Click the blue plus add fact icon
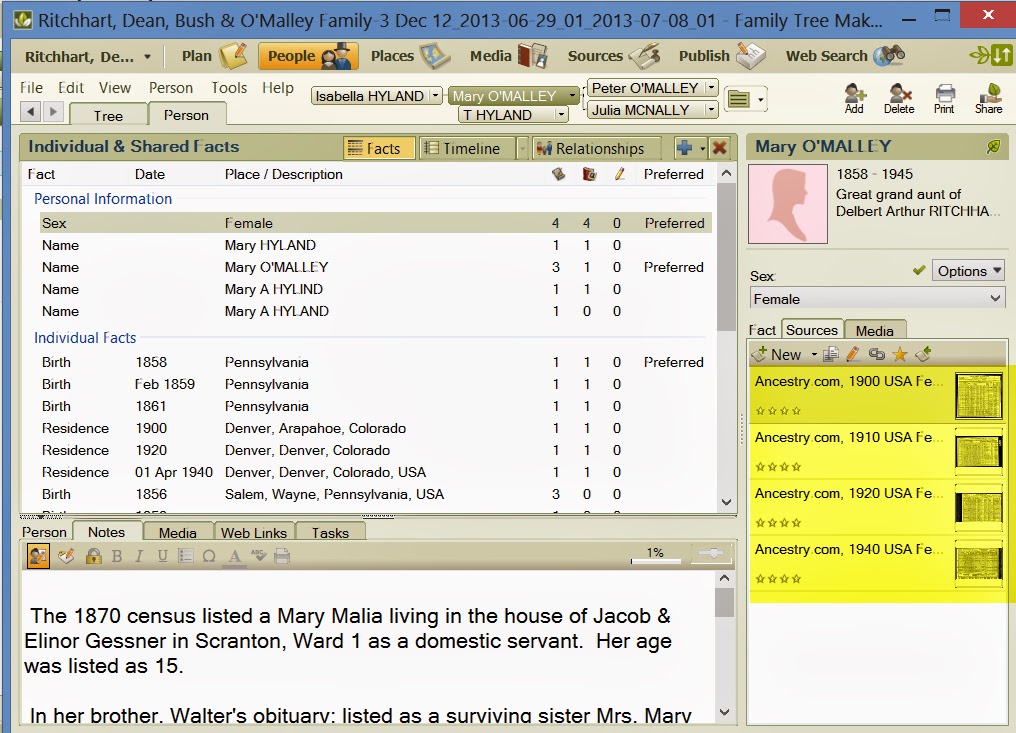 [684, 148]
